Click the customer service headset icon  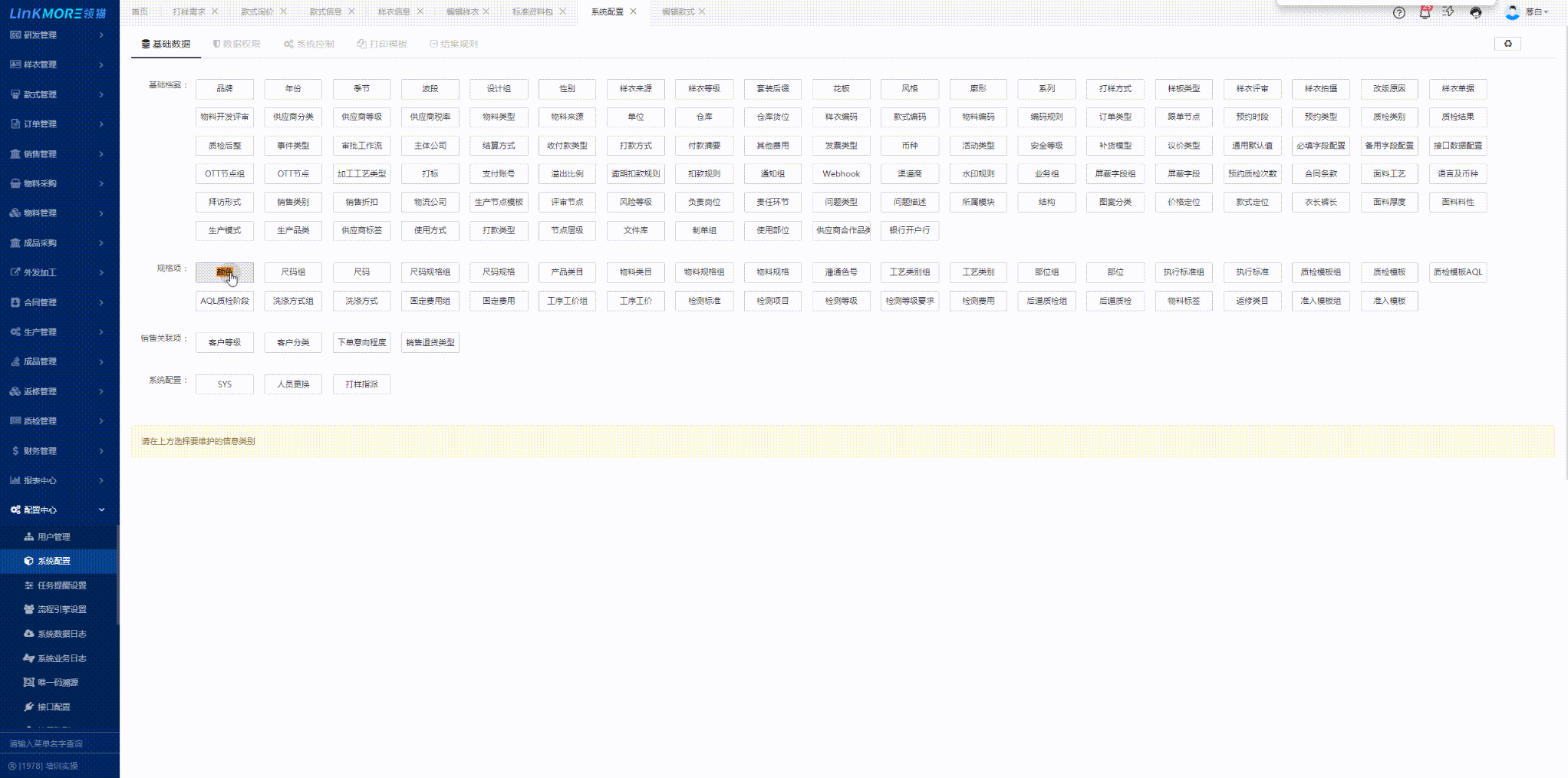pyautogui.click(x=1475, y=12)
